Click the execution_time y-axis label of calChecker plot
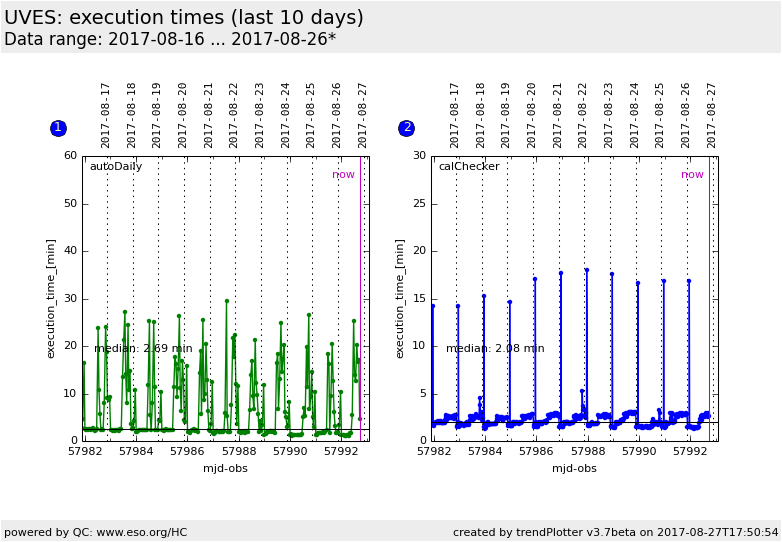This screenshot has height=542, width=782. 400,298
